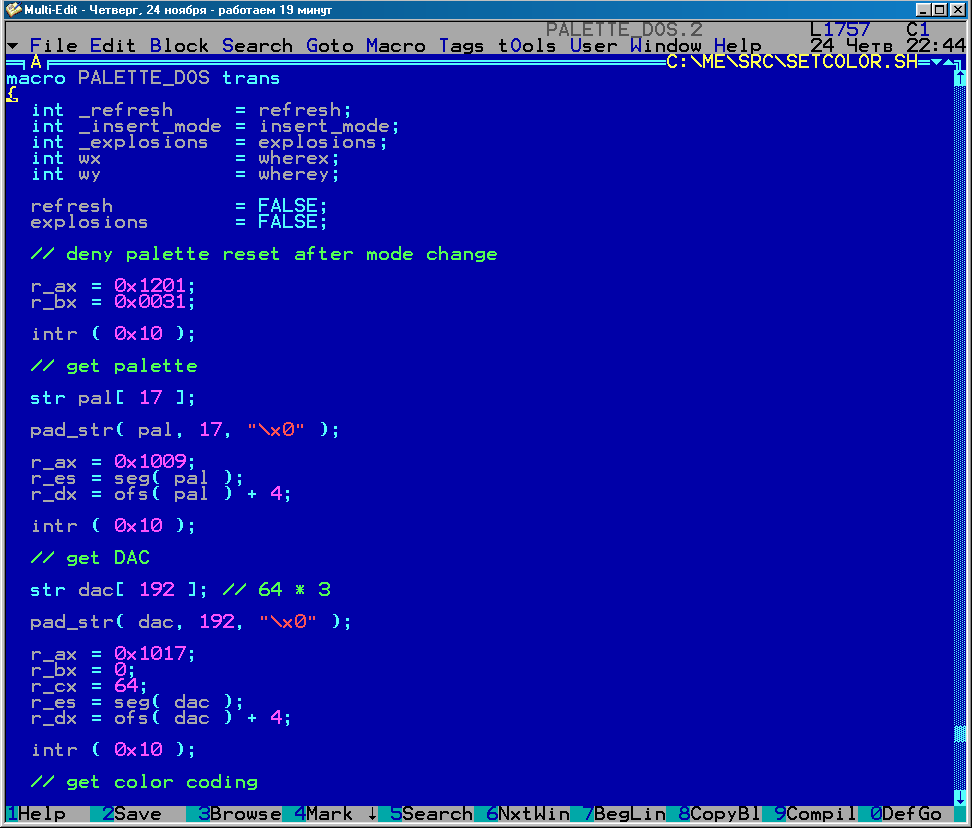Click the up-arrow icon on the editor window frame
The image size is (972, 828).
949,62
